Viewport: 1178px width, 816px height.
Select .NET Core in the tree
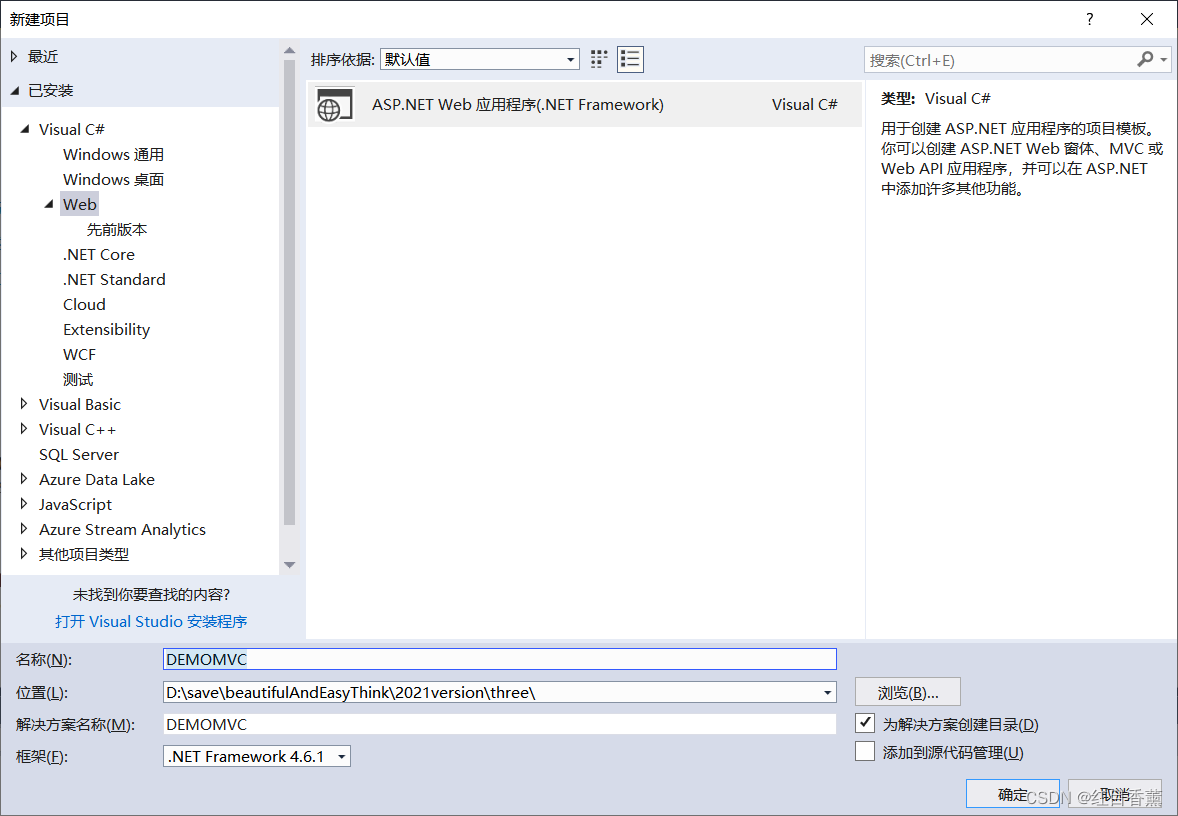point(98,255)
